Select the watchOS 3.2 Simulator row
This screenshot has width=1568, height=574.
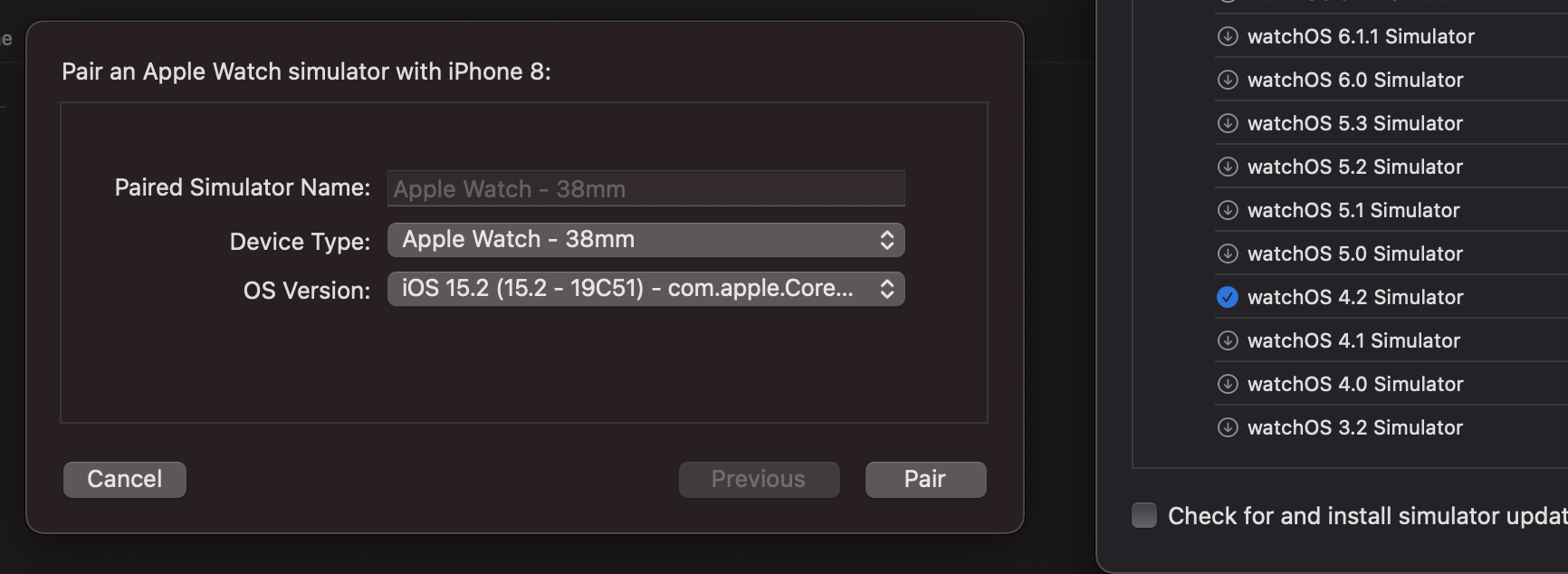(x=1355, y=427)
